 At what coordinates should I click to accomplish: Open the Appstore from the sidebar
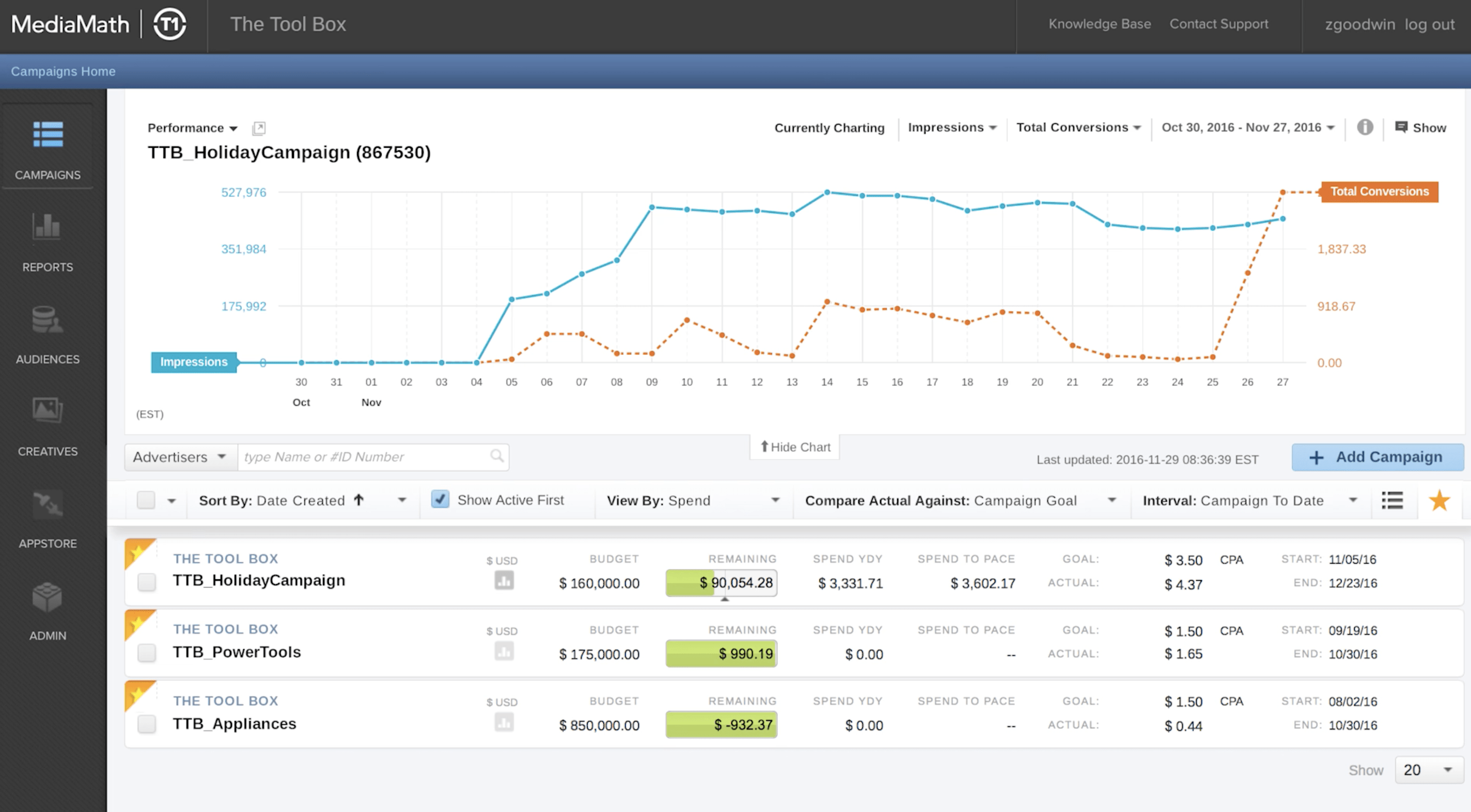(x=48, y=518)
